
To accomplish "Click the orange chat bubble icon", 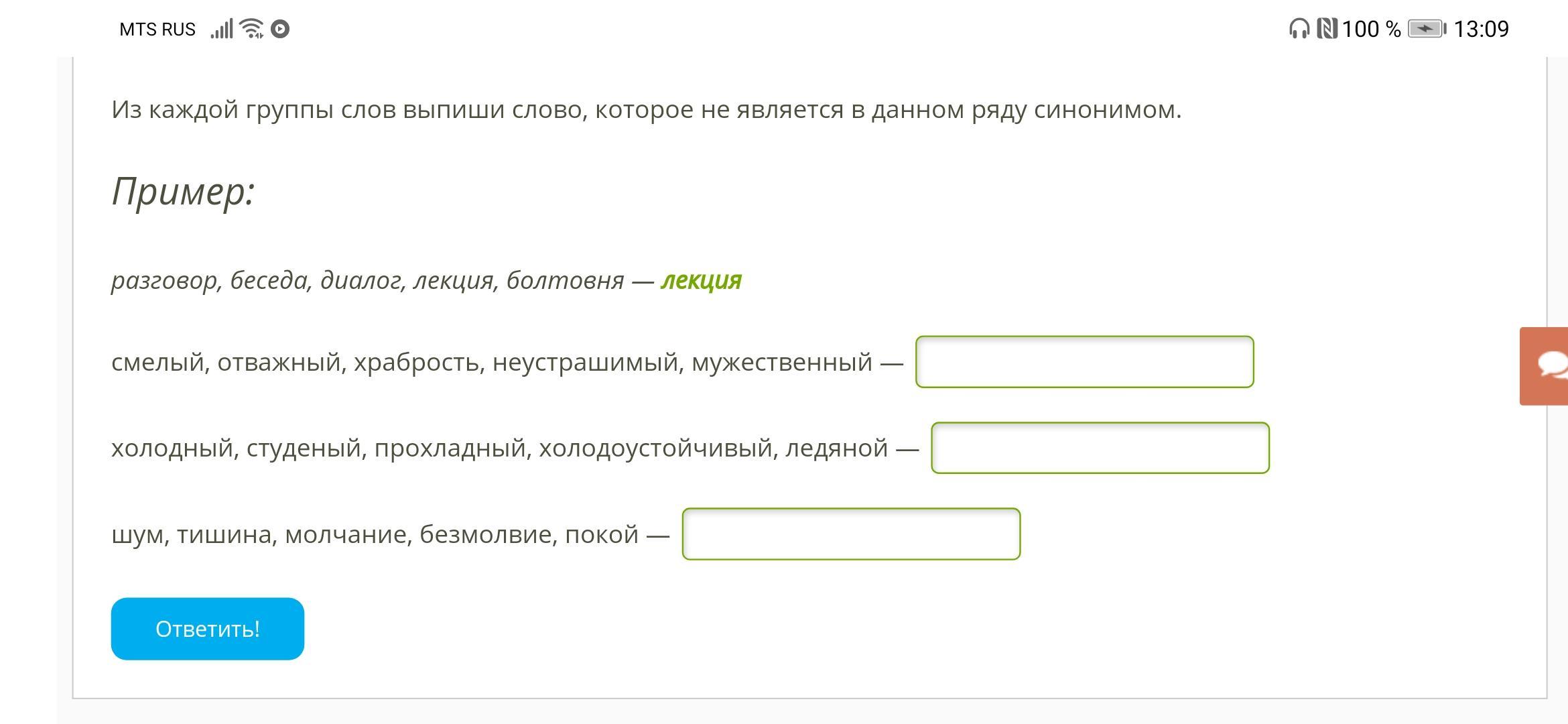I will click(1549, 366).
